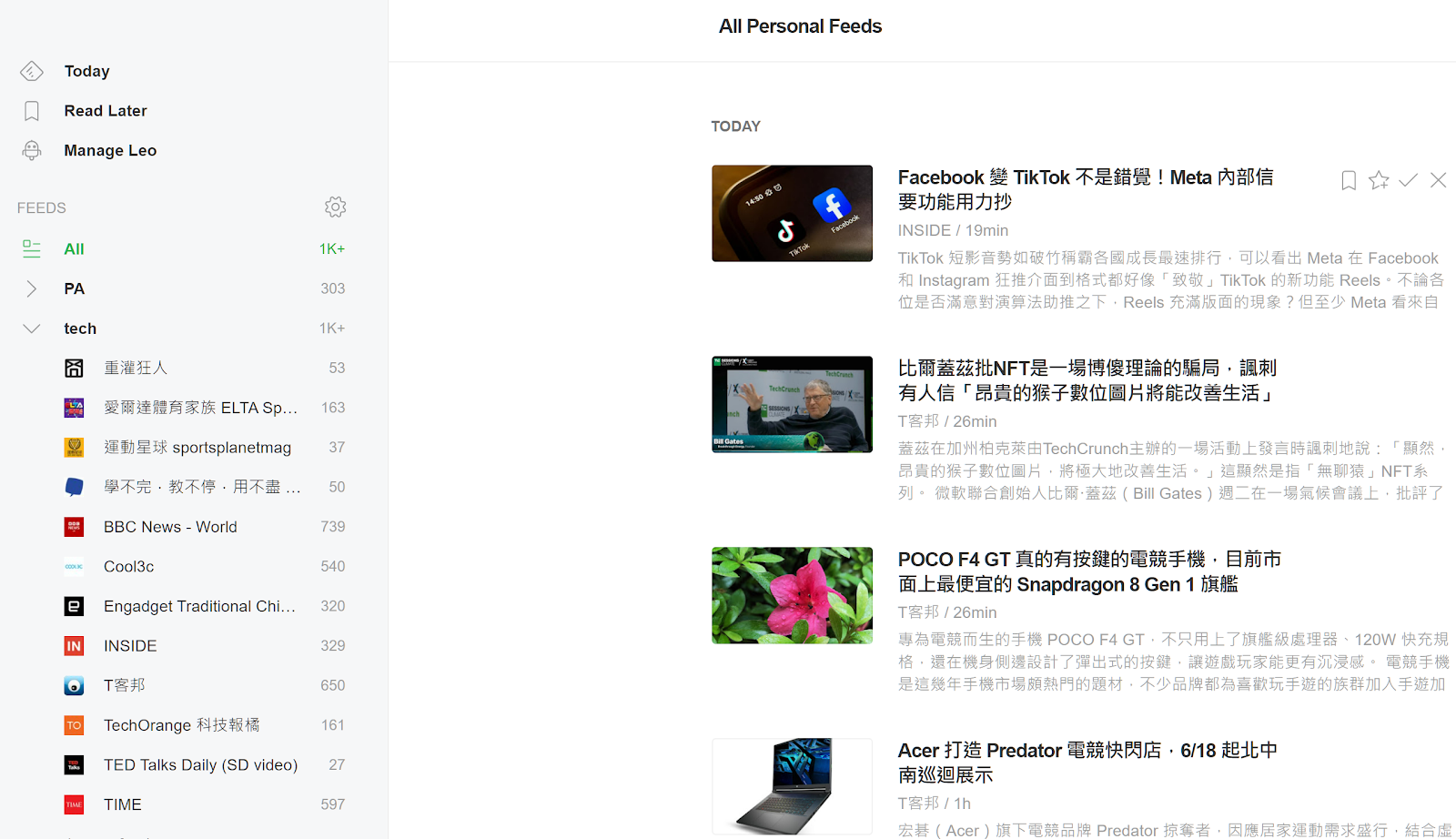This screenshot has width=1456, height=839.
Task: Click the INSIDE feed favicon
Action: pos(74,646)
